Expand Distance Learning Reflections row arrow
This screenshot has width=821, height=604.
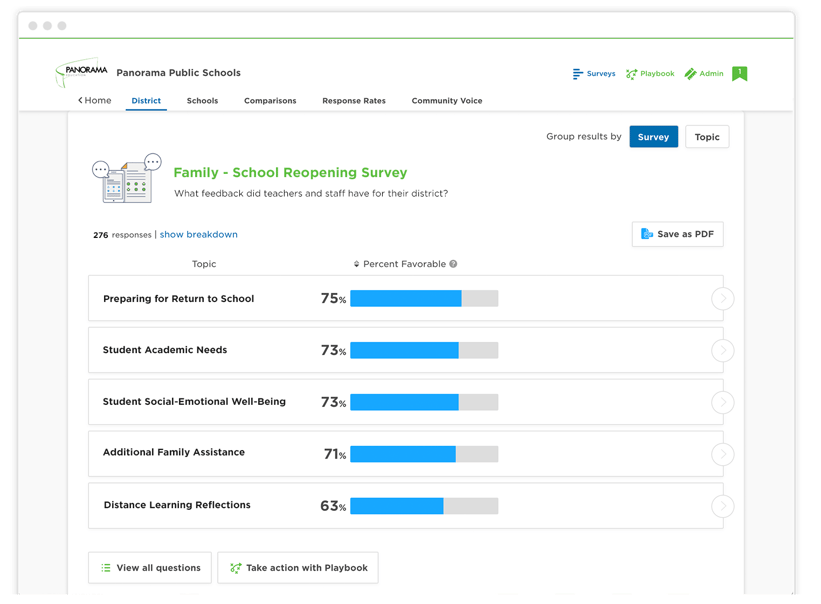click(722, 506)
